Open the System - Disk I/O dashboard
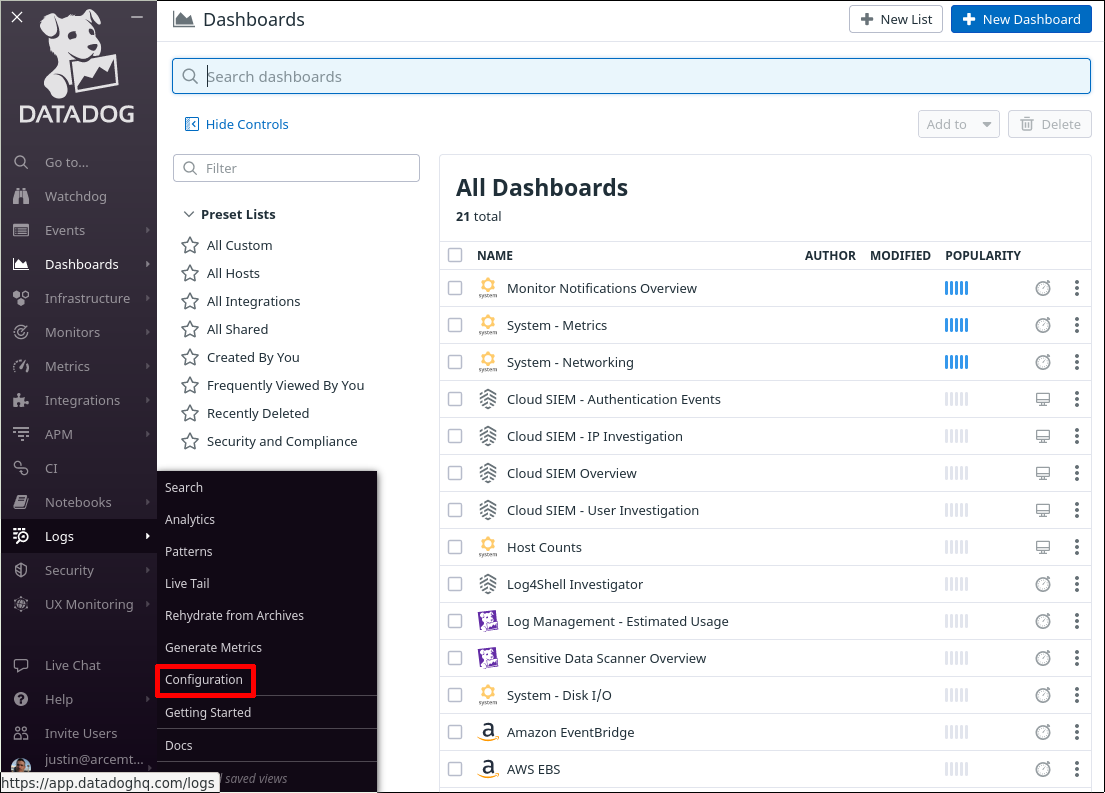 pyautogui.click(x=559, y=696)
